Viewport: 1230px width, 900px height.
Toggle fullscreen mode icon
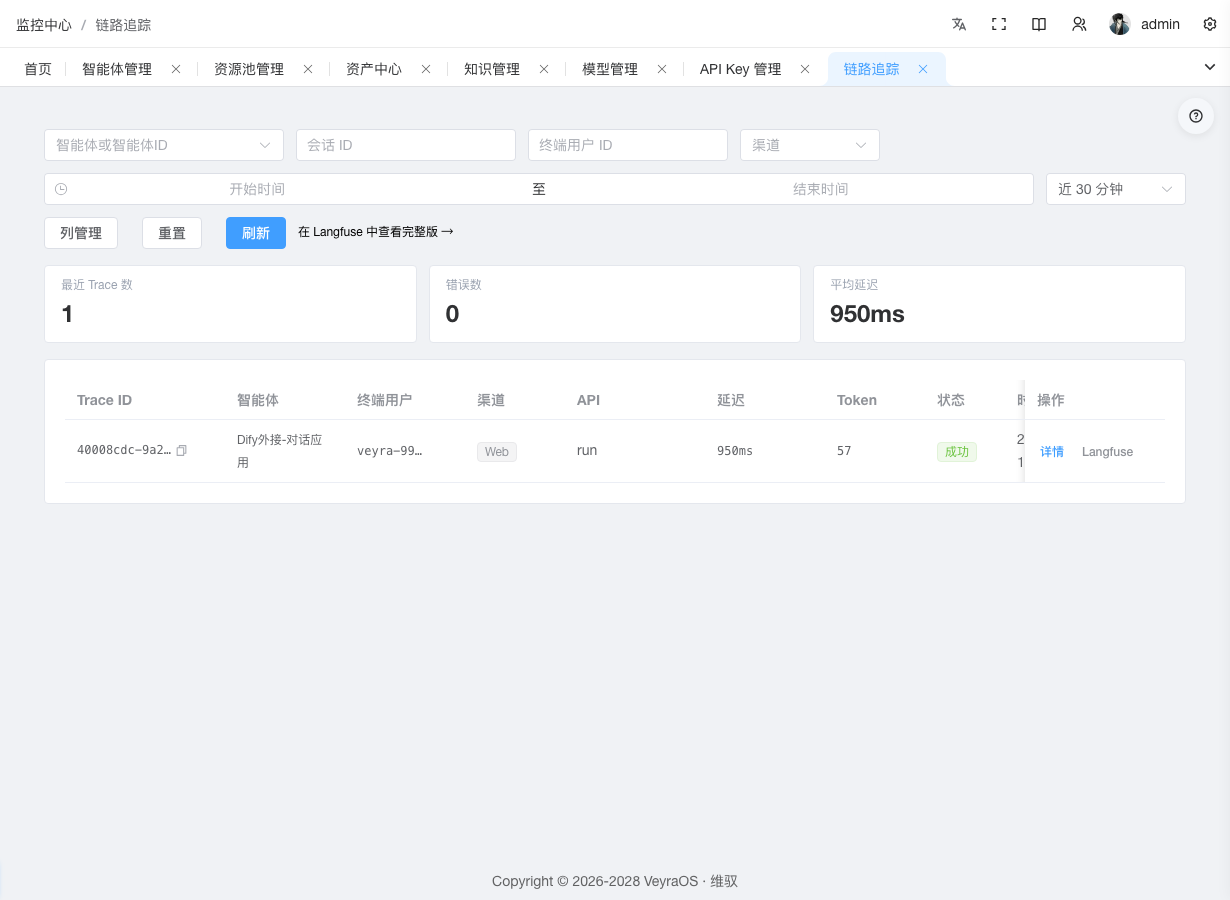(x=999, y=24)
